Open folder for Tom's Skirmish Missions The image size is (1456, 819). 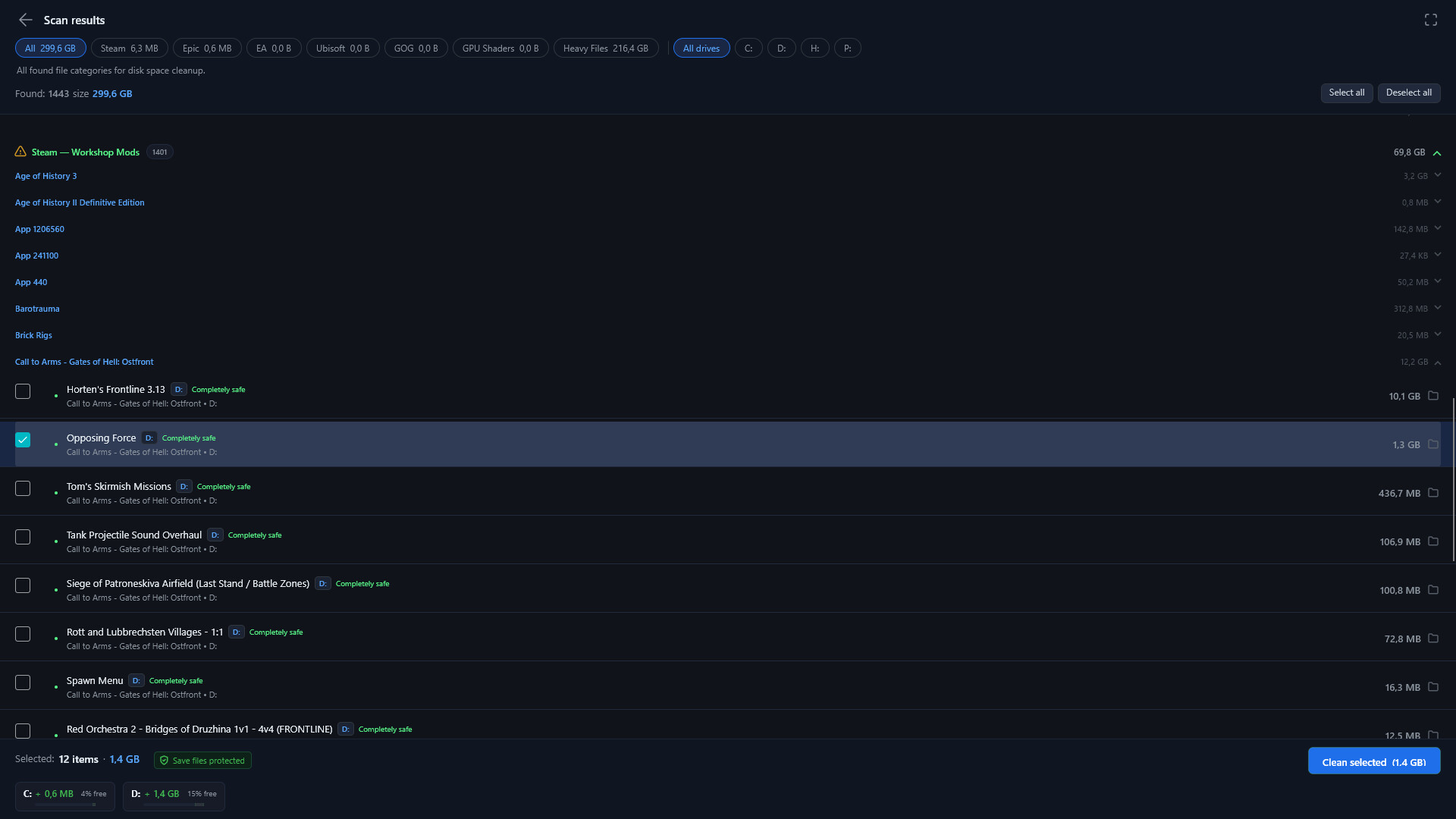1433,493
